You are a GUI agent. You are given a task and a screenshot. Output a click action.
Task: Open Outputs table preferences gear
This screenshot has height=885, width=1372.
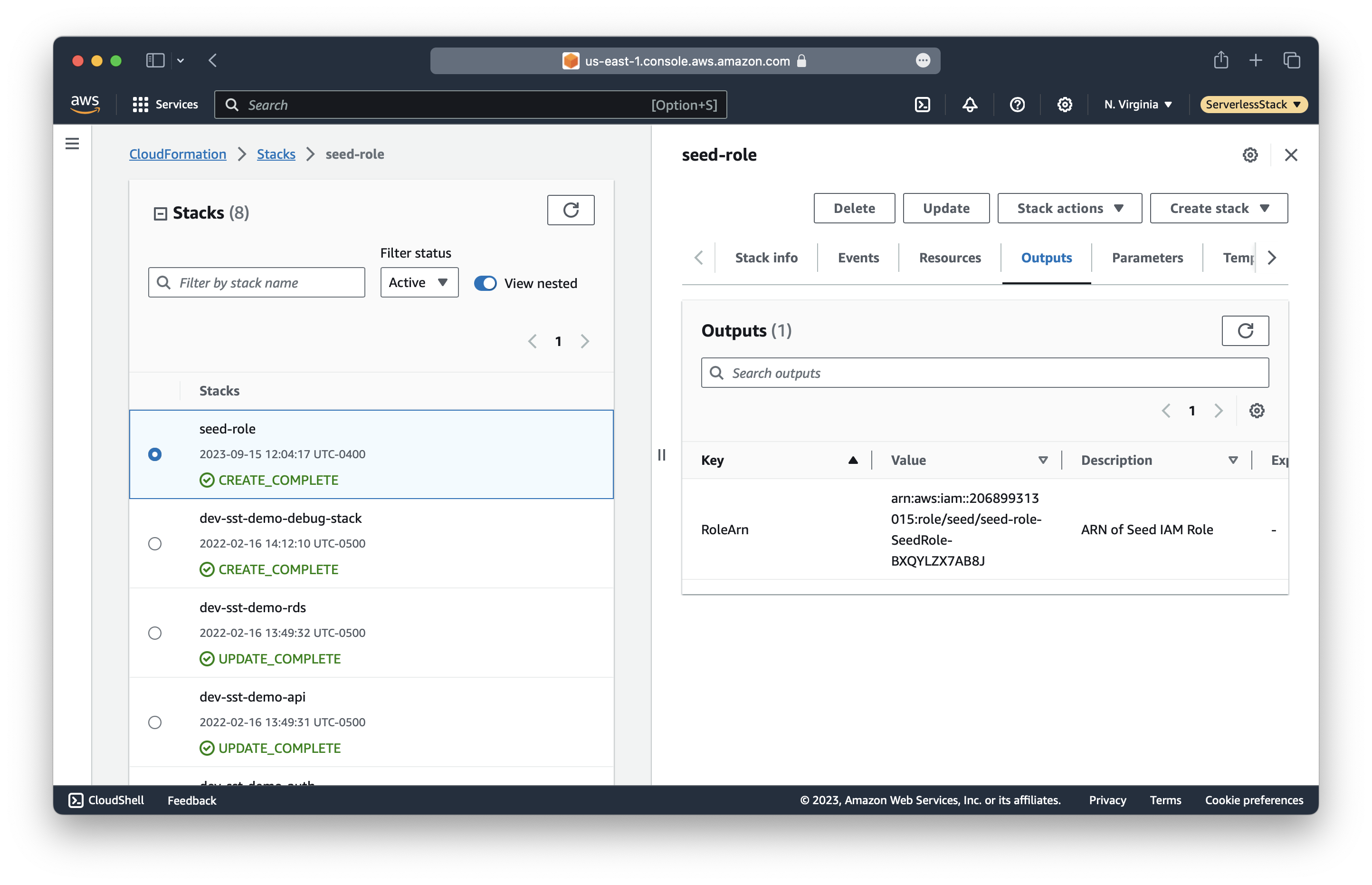[x=1257, y=411]
